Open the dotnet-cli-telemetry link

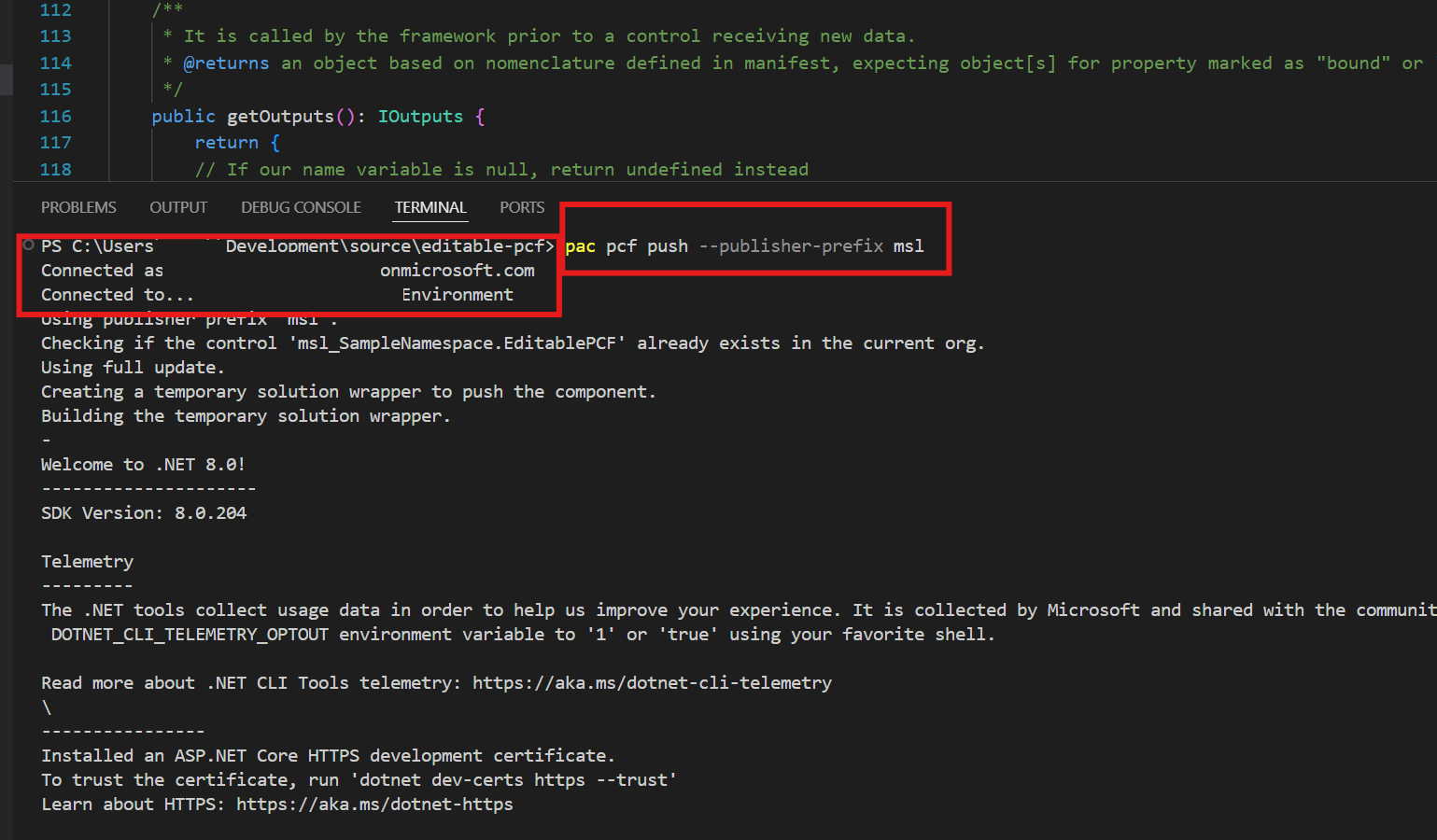click(x=653, y=682)
